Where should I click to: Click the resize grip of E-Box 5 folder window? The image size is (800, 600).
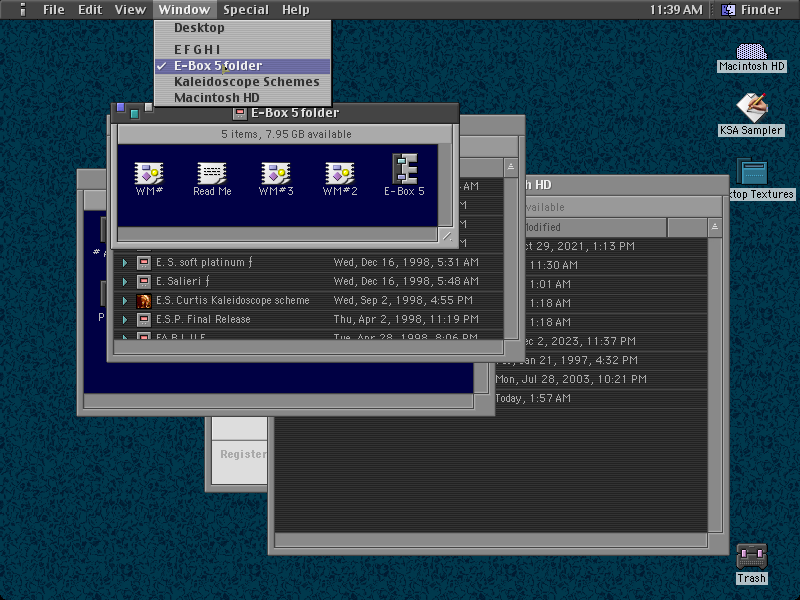coord(445,235)
